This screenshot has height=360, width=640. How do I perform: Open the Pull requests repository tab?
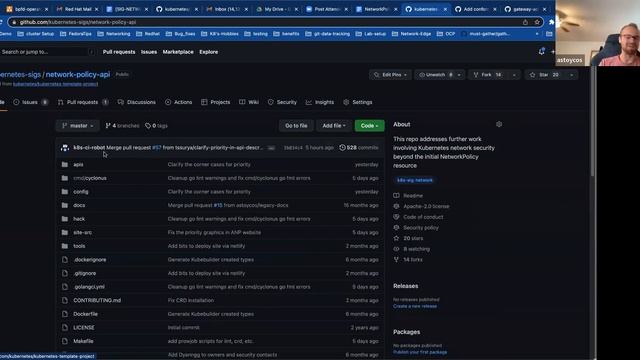[x=83, y=102]
